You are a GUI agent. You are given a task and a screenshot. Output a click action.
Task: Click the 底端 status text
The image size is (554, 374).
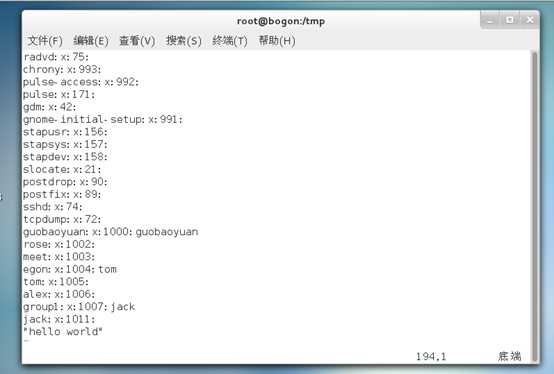510,356
